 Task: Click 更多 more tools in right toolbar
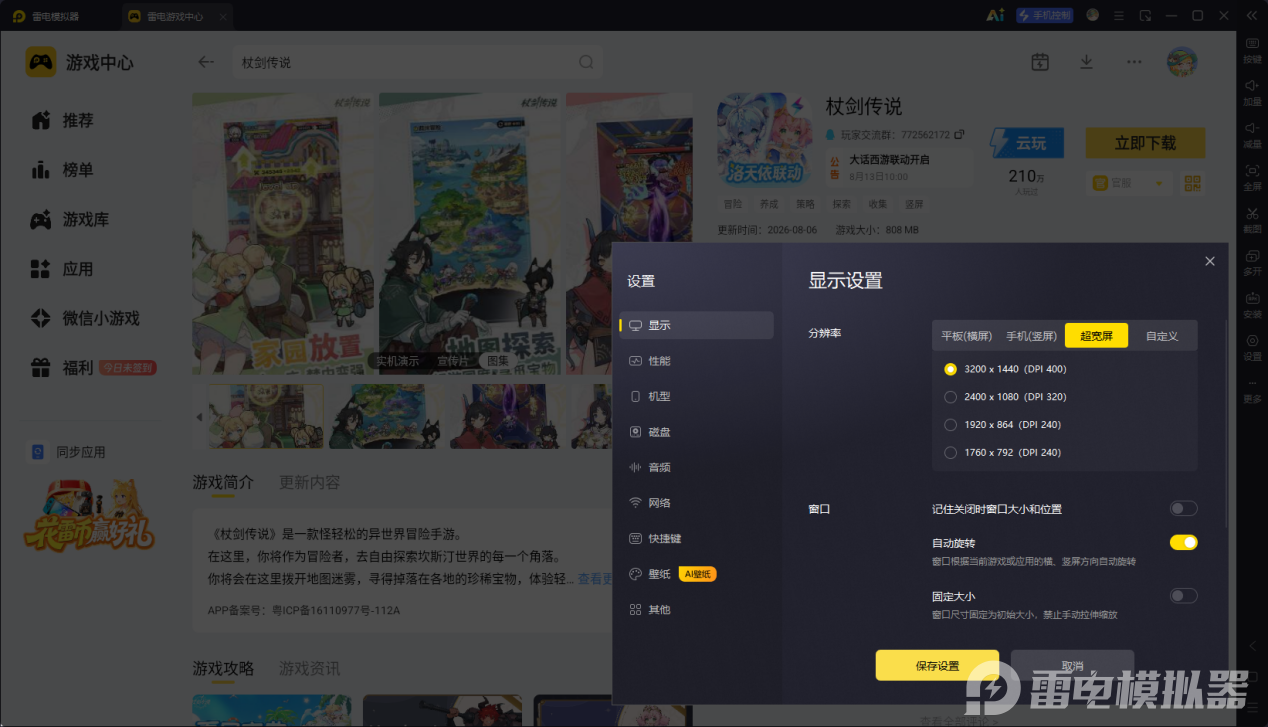[x=1252, y=390]
